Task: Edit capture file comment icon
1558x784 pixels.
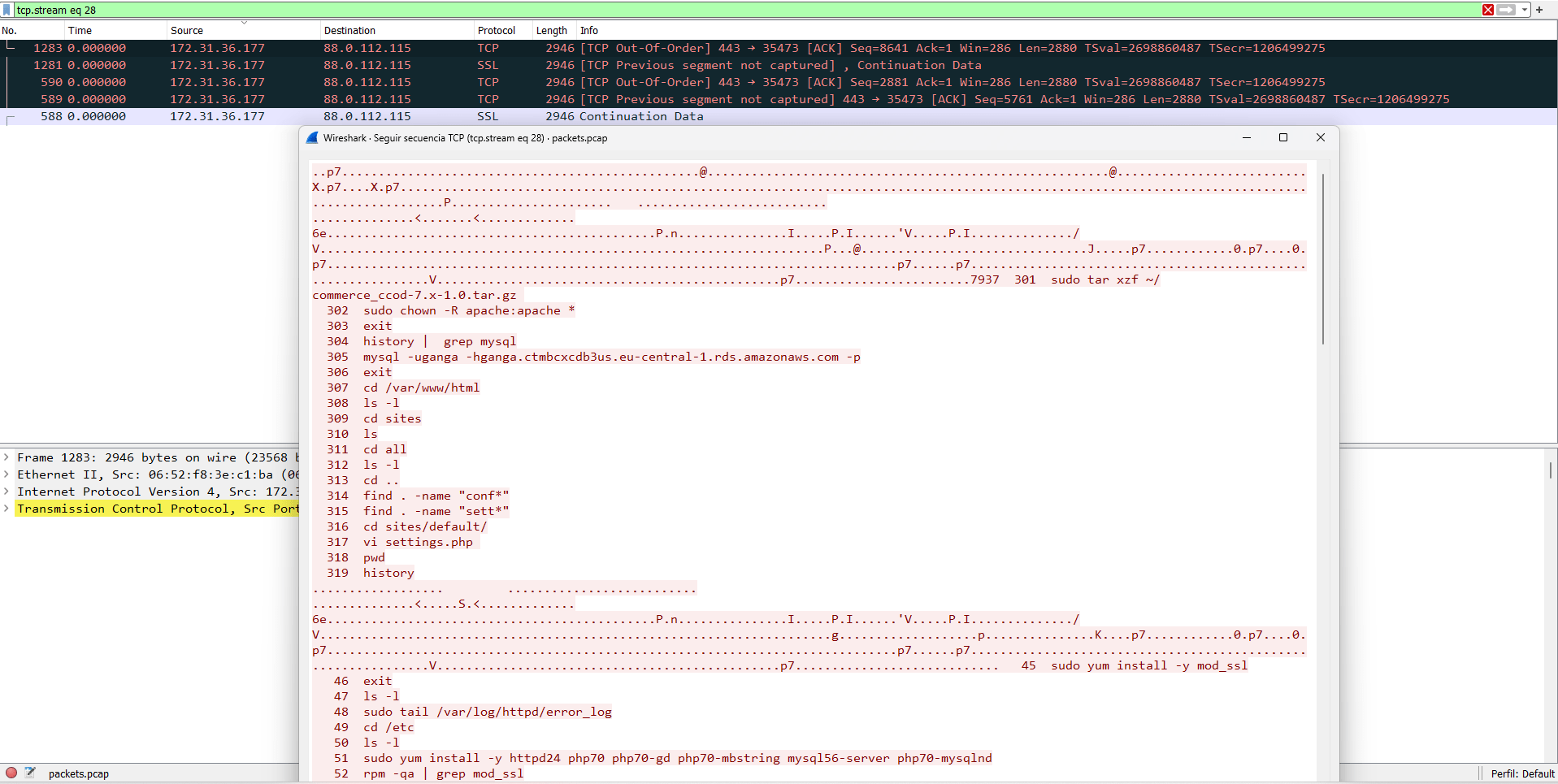Action: [x=30, y=773]
